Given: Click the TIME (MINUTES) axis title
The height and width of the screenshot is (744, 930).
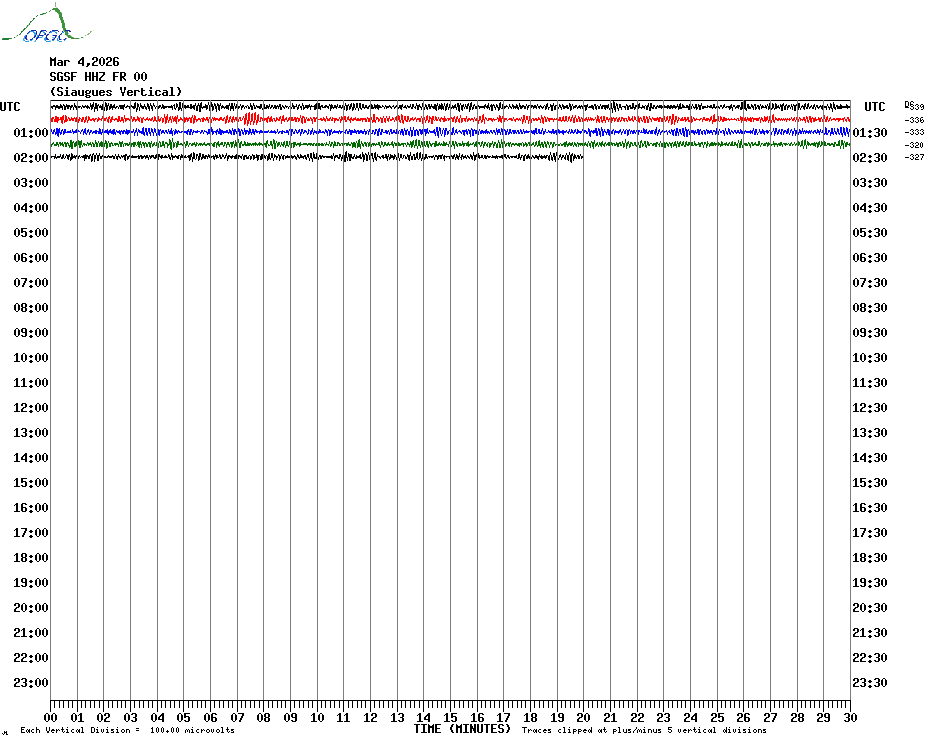Looking at the screenshot, I should tap(462, 729).
